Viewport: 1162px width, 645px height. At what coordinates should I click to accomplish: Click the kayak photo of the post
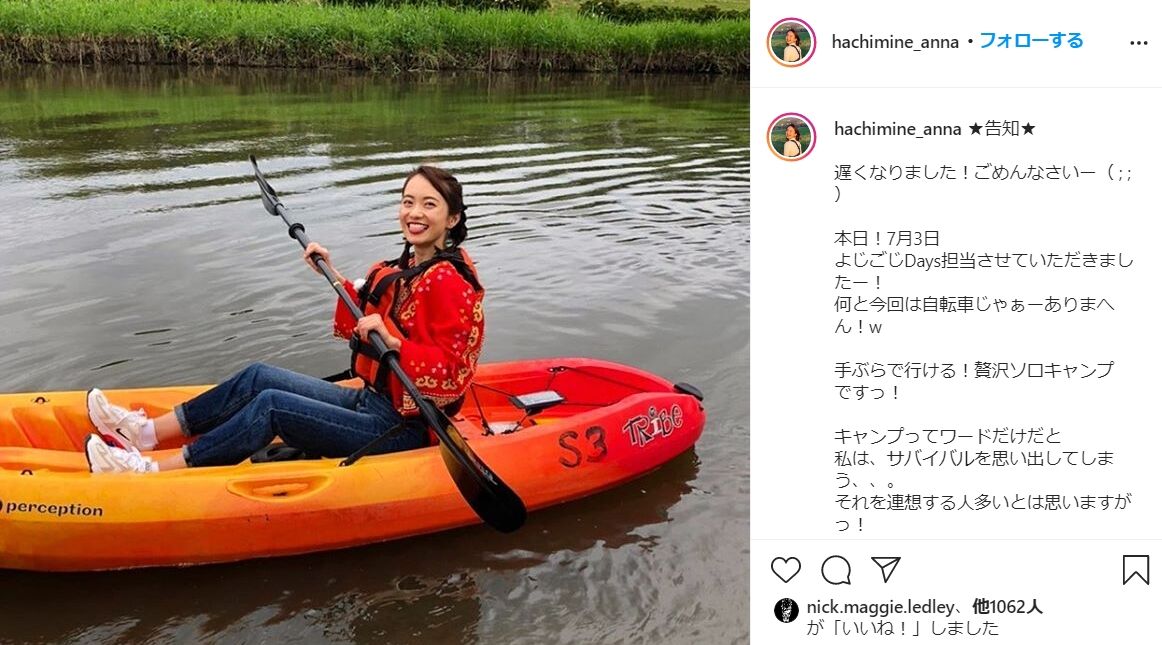pos(375,322)
